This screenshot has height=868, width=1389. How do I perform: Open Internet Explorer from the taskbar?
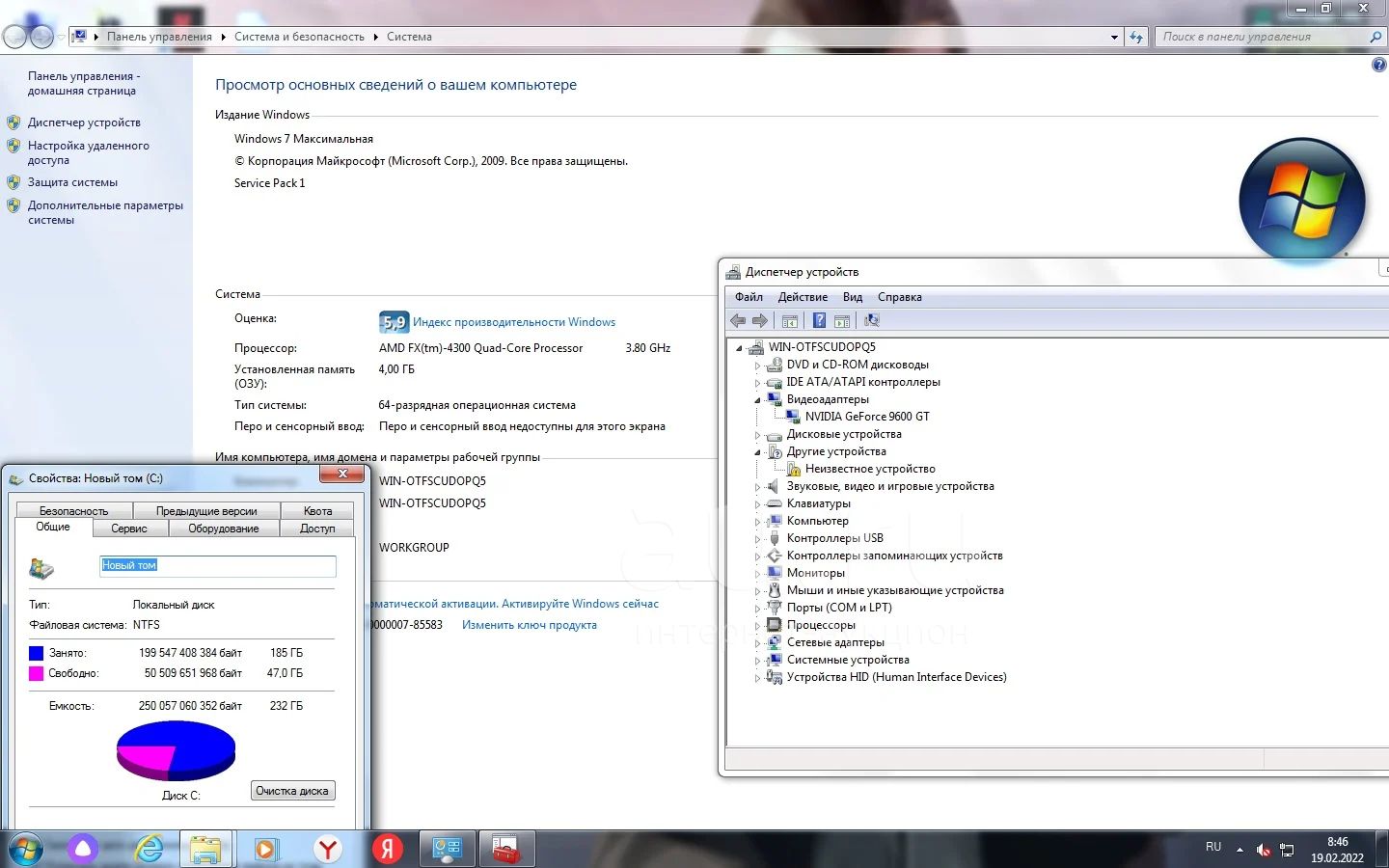point(149,849)
